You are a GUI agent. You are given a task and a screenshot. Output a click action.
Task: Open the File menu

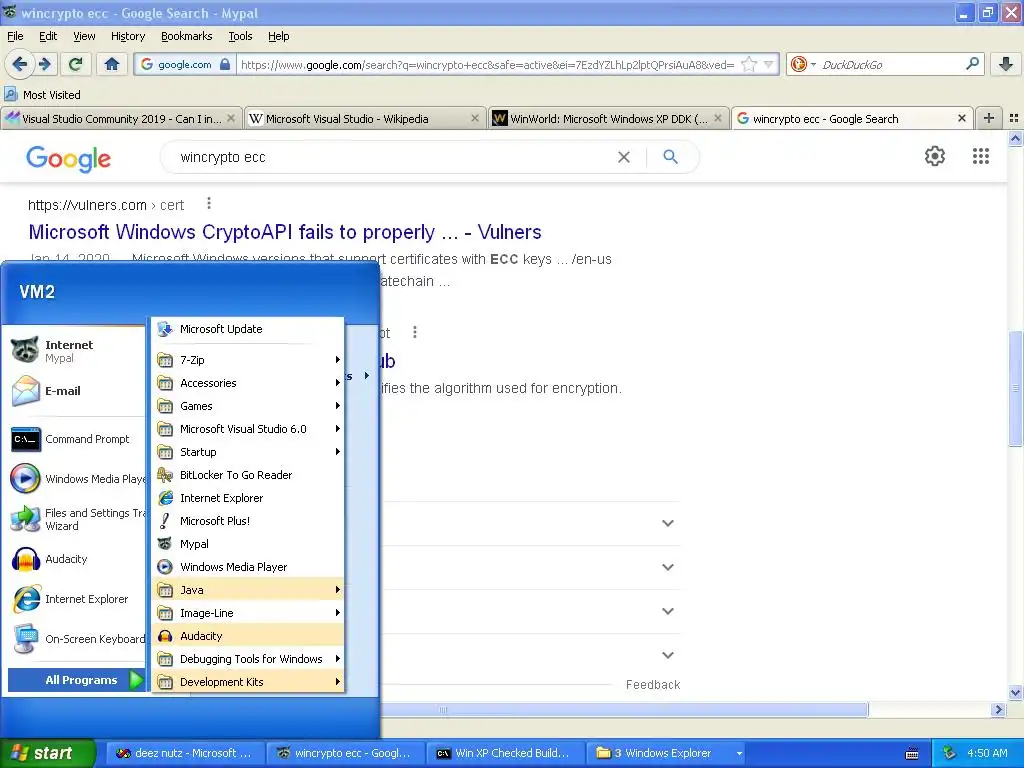pos(15,36)
